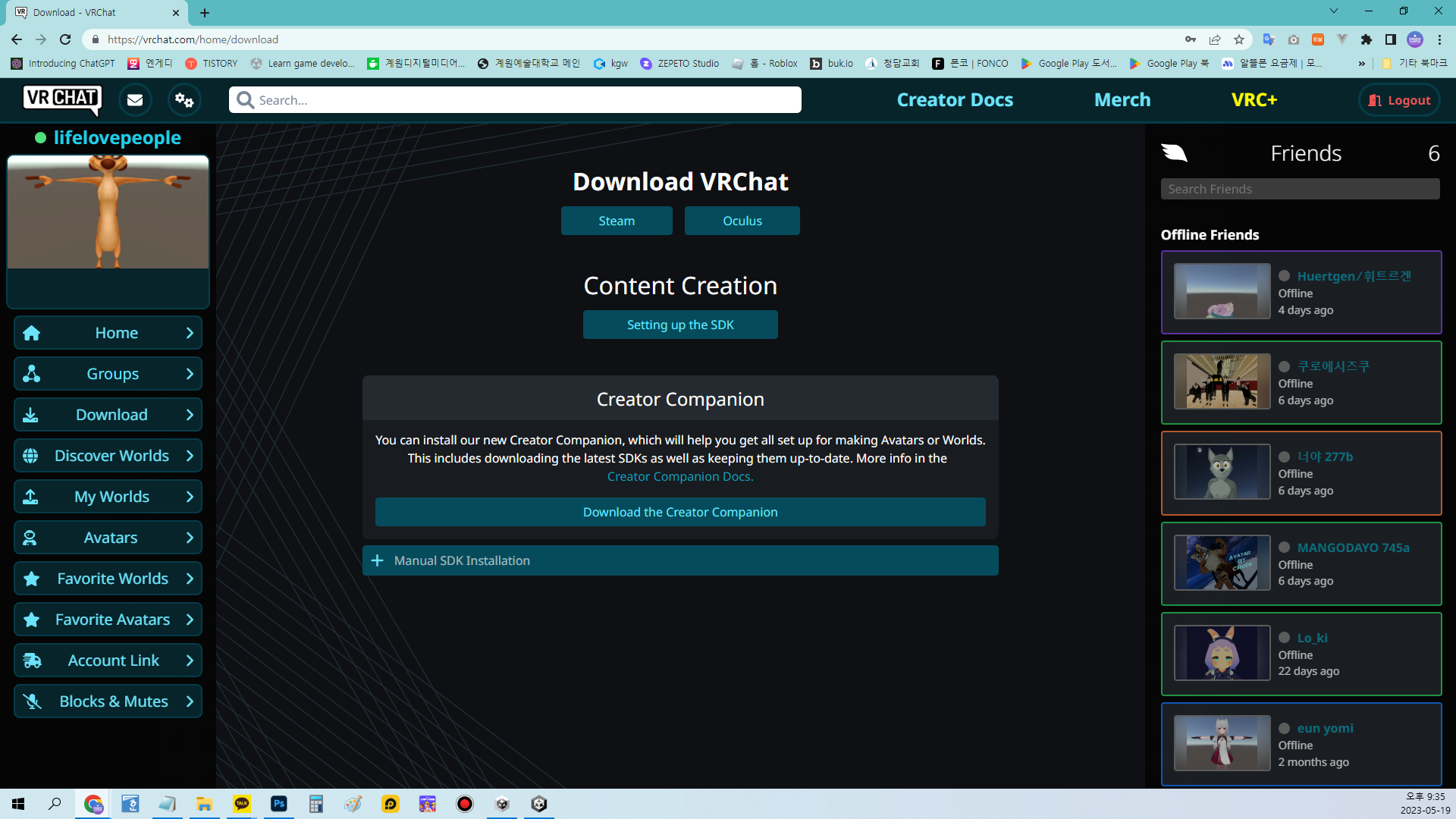Click Download the Creator Companion button

pos(680,512)
